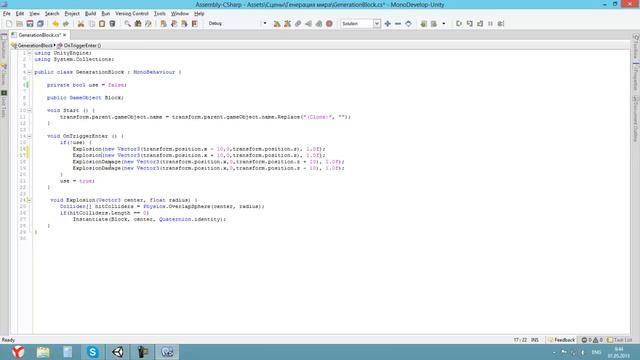Open the Tools menu
Image resolution: width=640 pixels, height=360 pixels.
coord(160,13)
